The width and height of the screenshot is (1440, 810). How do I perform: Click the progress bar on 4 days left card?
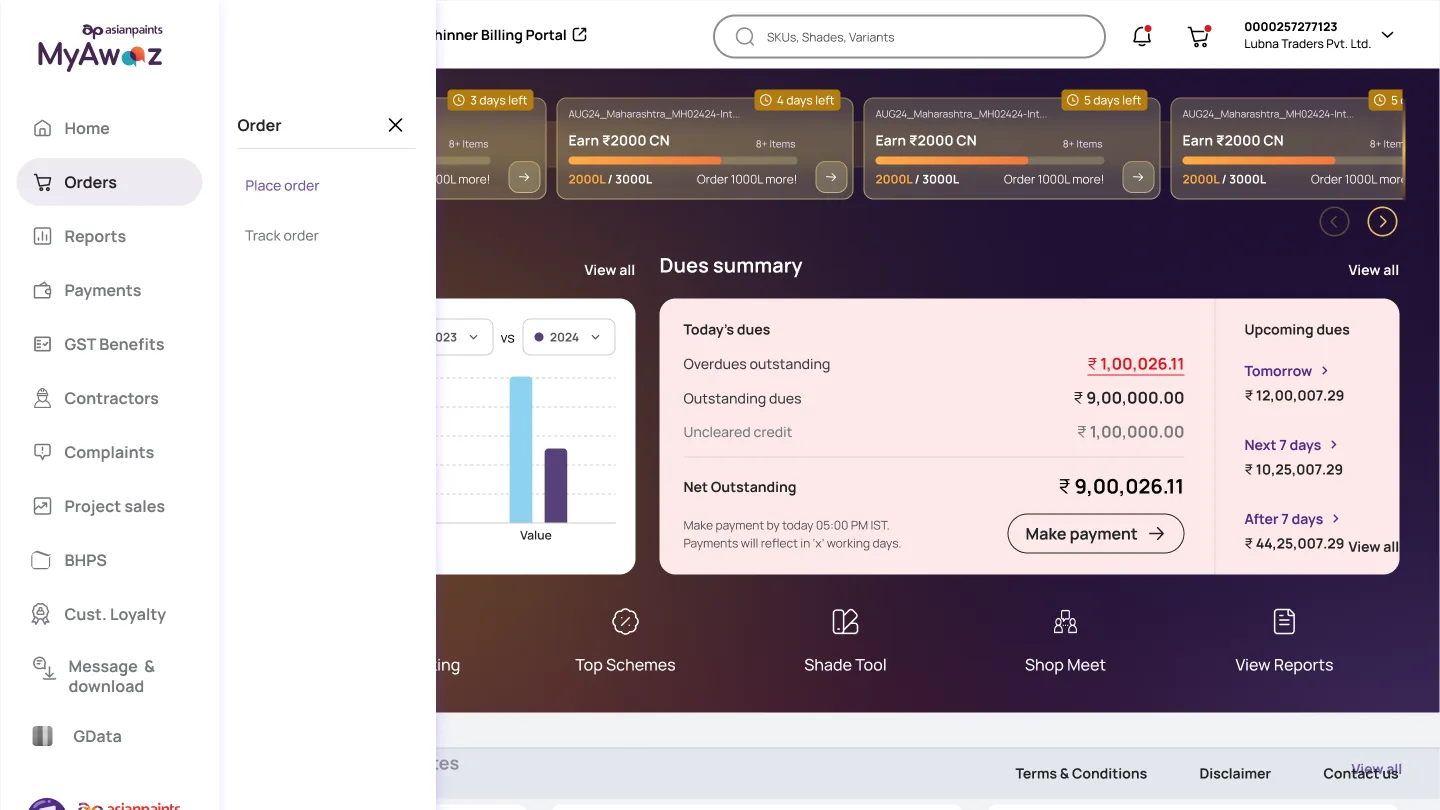683,160
